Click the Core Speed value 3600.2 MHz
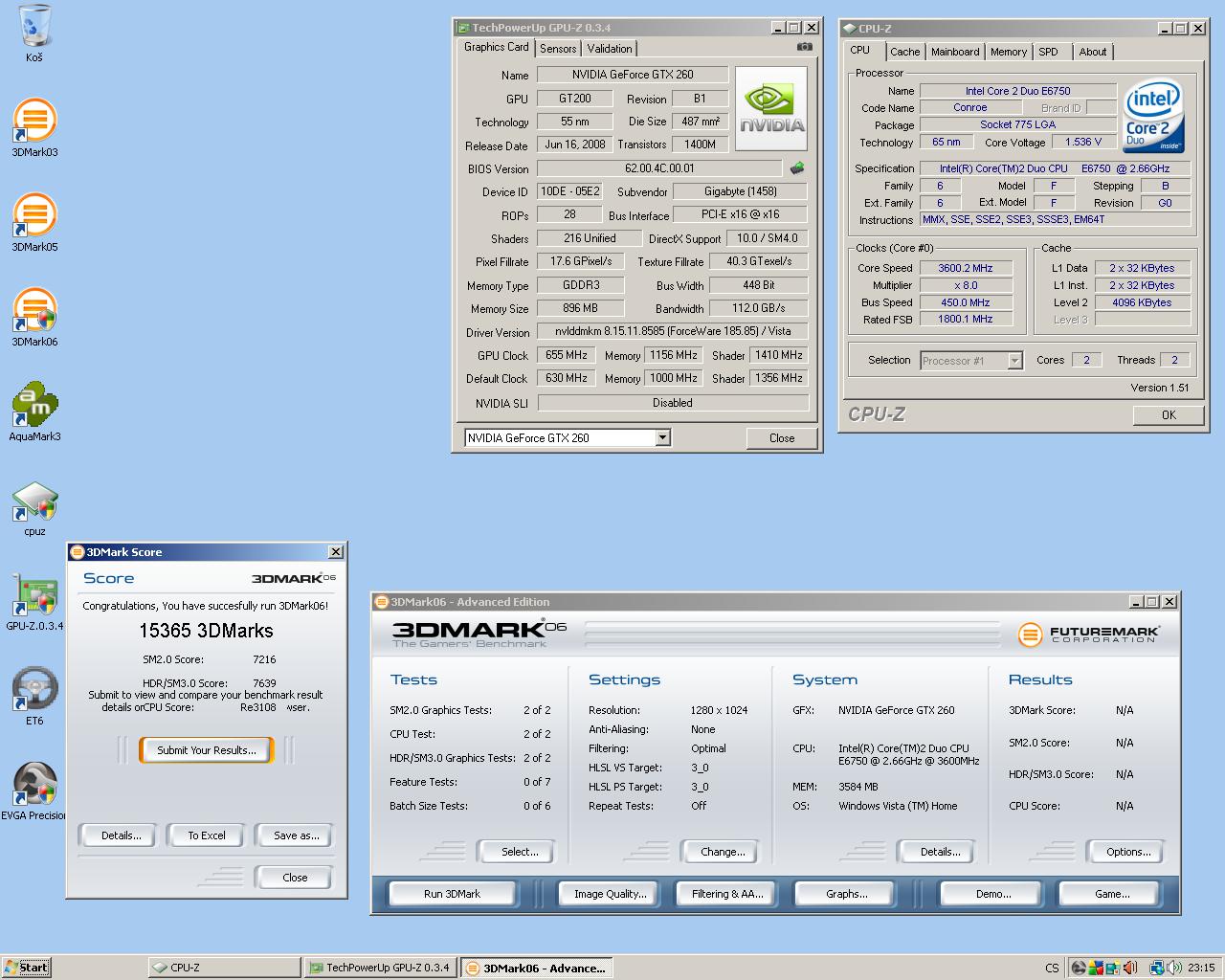 966,268
